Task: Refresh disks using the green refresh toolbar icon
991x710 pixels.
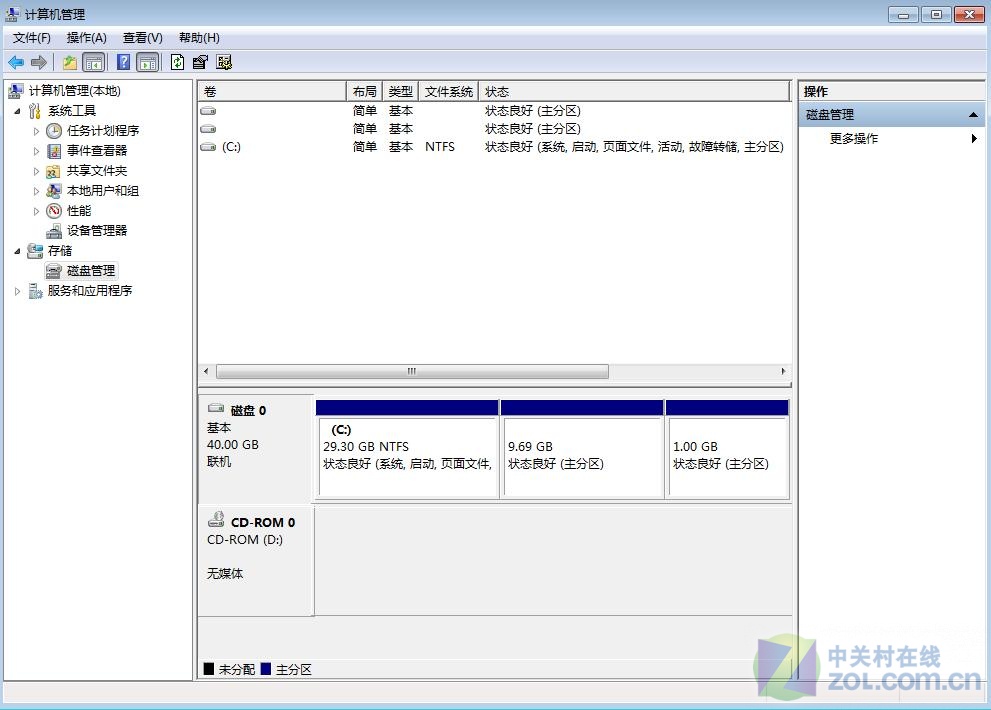Action: click(177, 61)
